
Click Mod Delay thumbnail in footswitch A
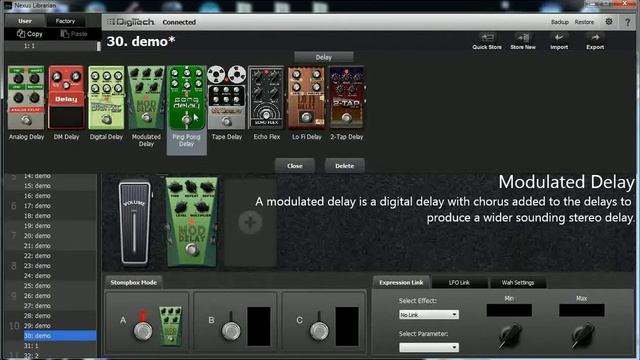pyautogui.click(x=170, y=326)
